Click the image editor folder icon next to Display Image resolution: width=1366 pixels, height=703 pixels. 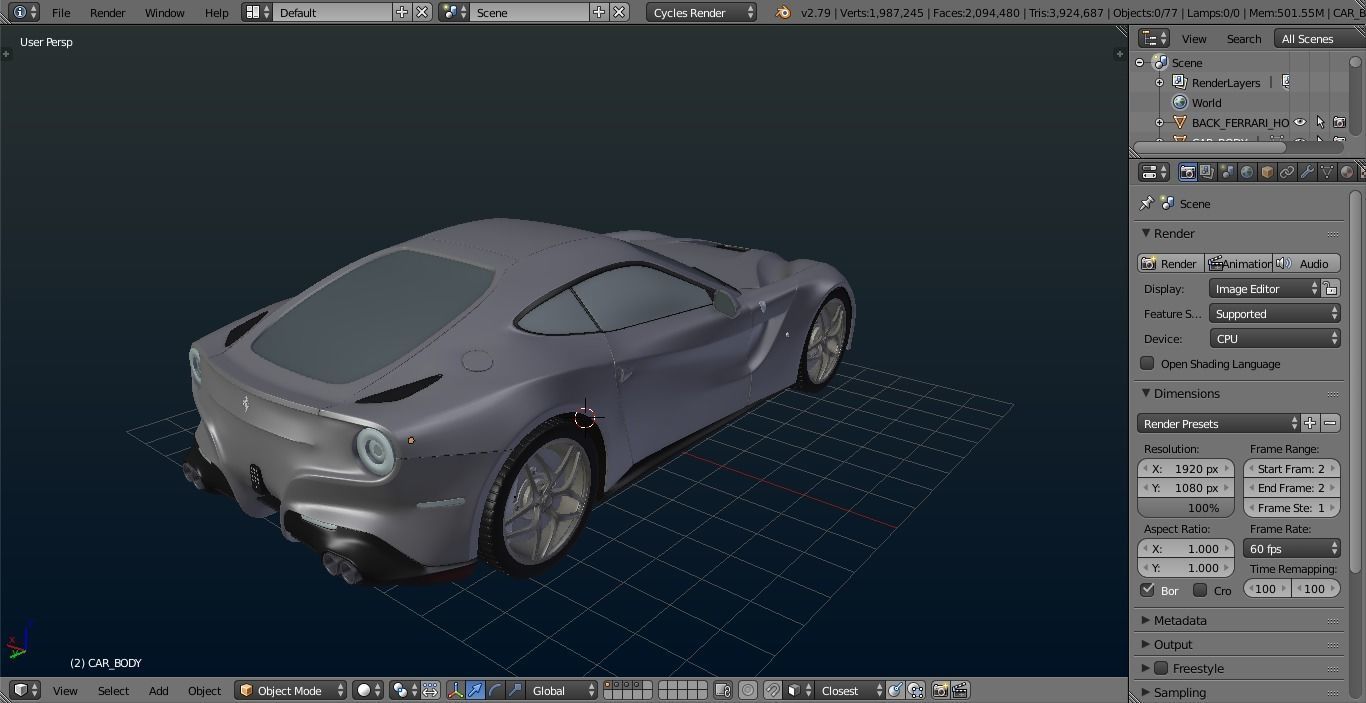tap(1330, 288)
